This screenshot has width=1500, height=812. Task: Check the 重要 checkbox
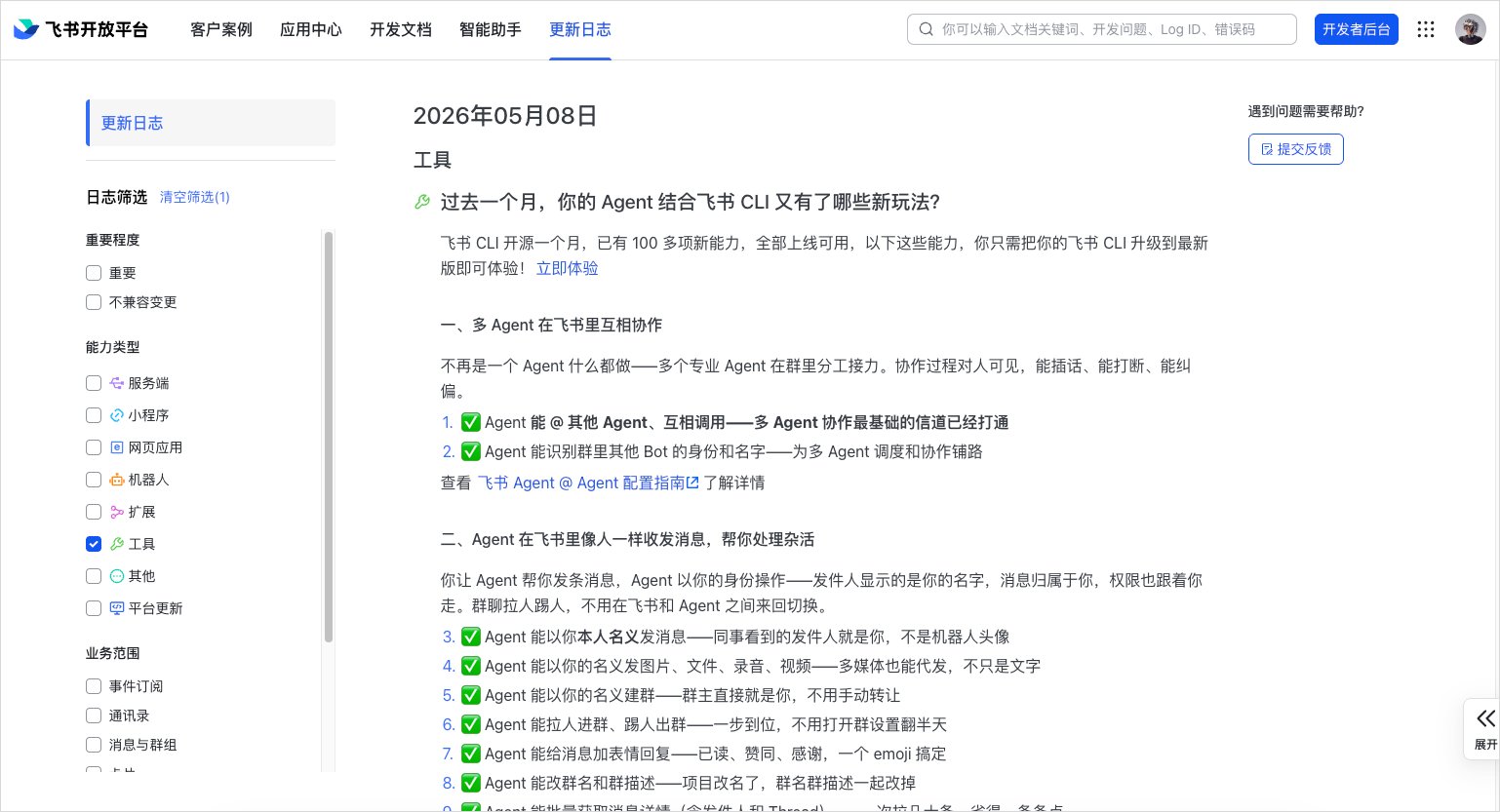pyautogui.click(x=94, y=273)
